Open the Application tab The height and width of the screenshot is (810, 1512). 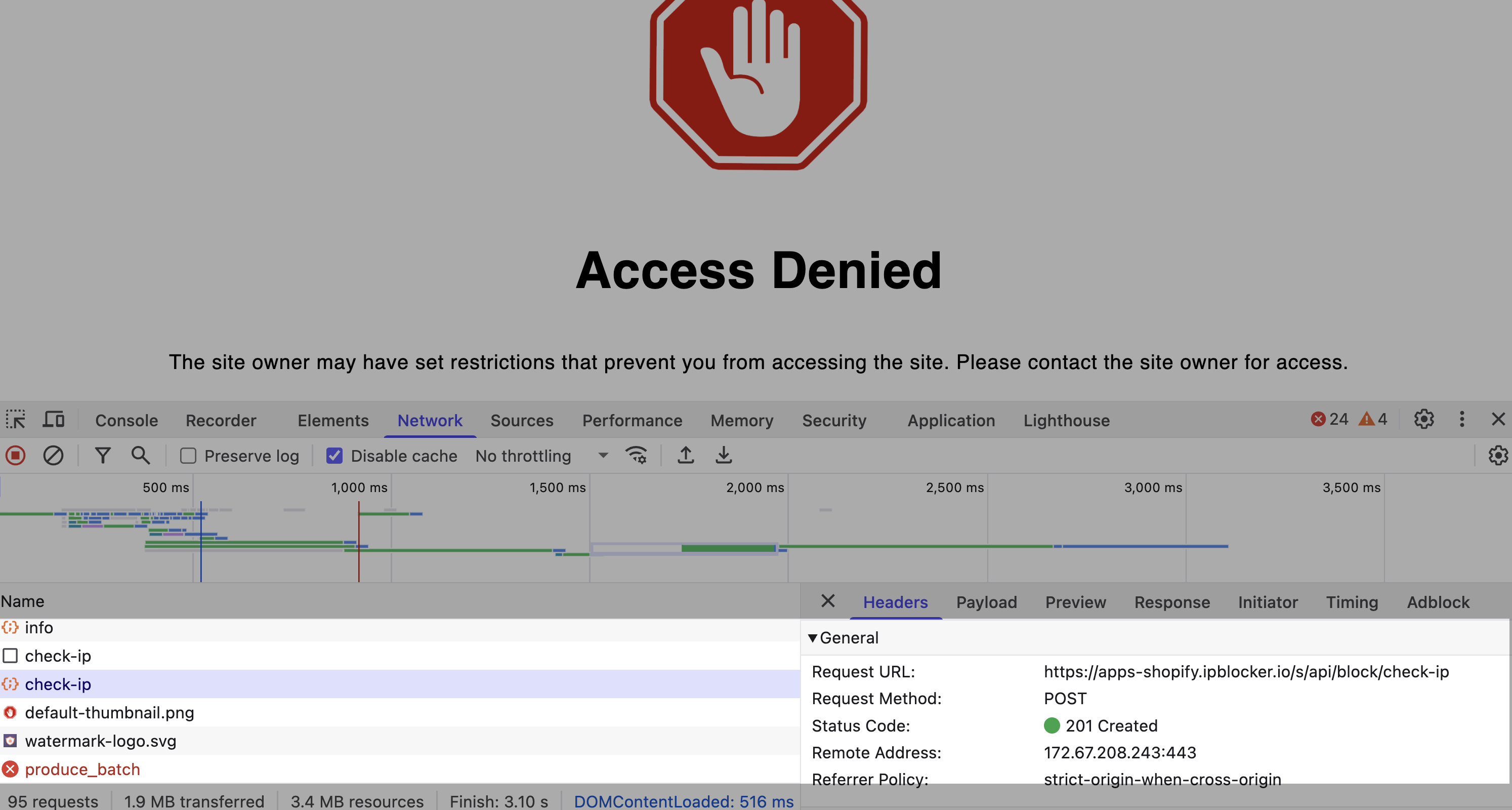951,421
